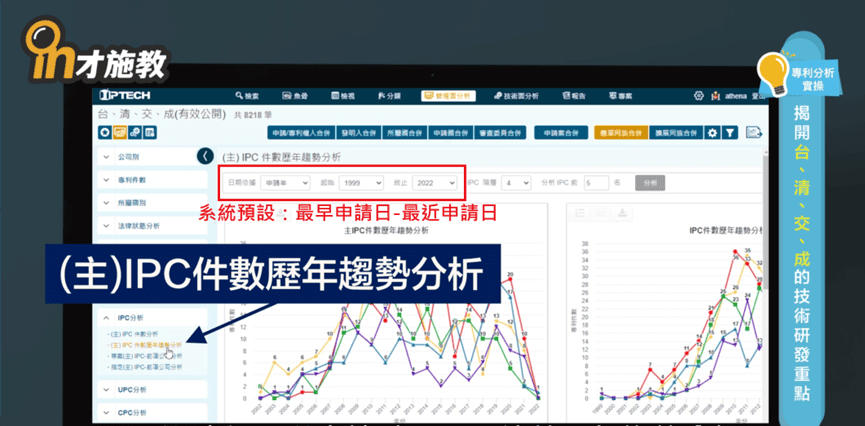
Task: Open the 管理面分析 menu tab
Action: tap(445, 96)
